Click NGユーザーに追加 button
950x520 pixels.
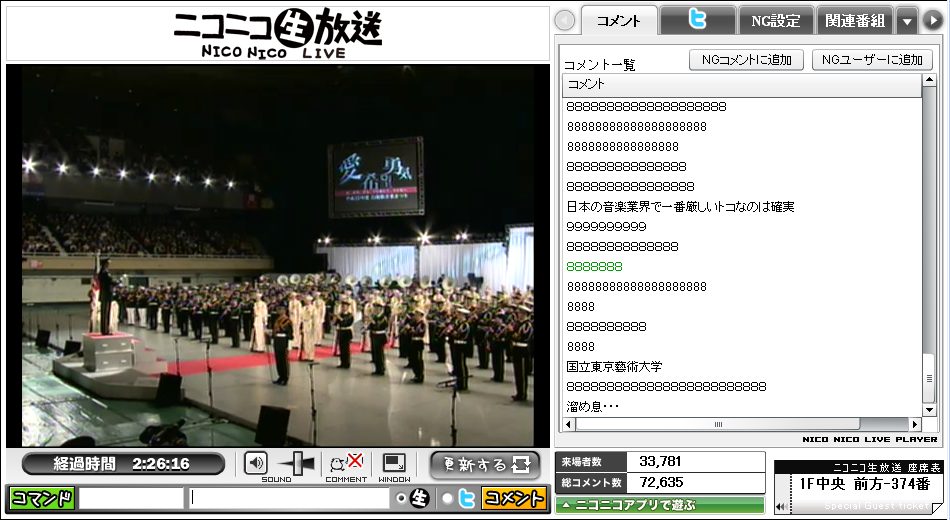[872, 59]
